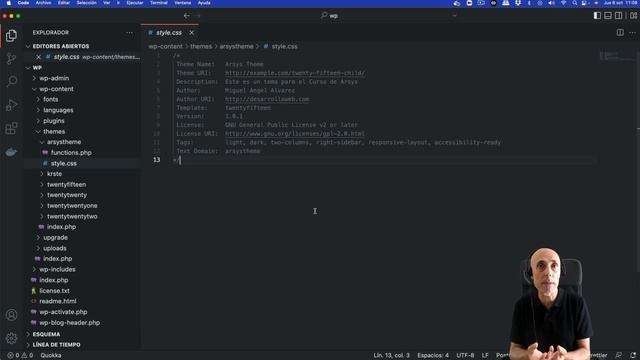The height and width of the screenshot is (360, 640).
Task: Click command center search box wp
Action: 331,16
